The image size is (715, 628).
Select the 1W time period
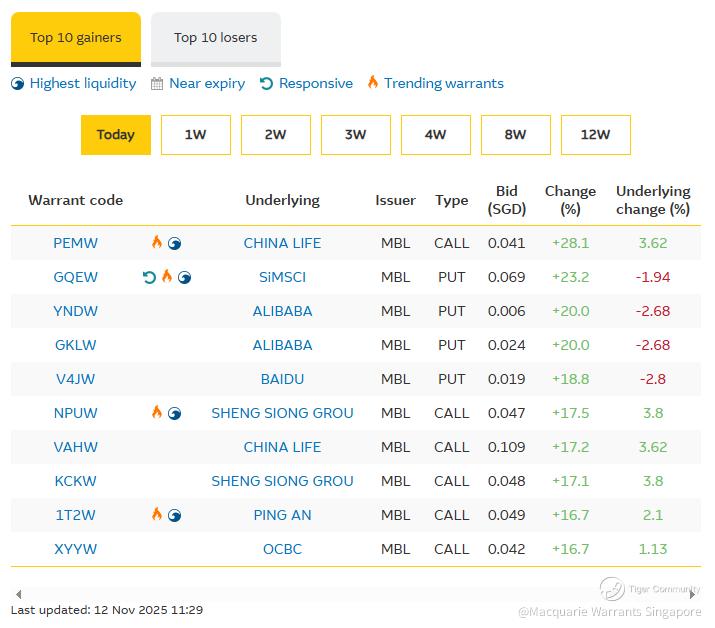pyautogui.click(x=195, y=135)
